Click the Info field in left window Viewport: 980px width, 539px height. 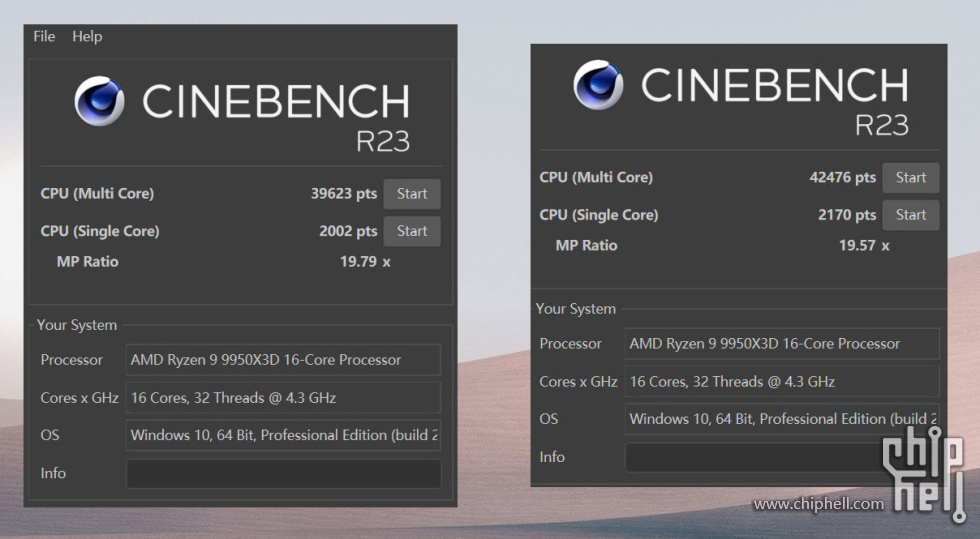tap(284, 473)
